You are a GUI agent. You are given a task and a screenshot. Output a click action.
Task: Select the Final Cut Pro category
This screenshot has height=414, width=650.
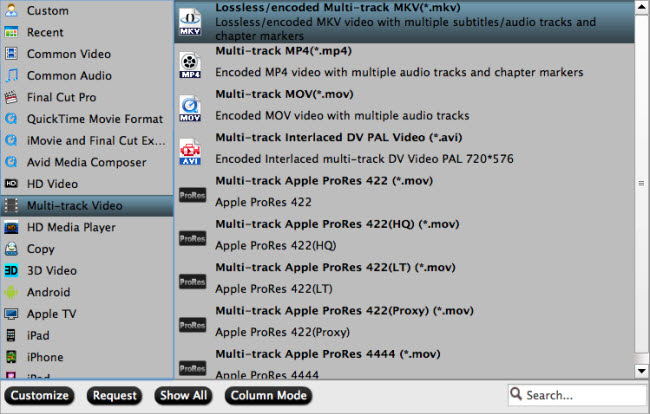[x=87, y=97]
